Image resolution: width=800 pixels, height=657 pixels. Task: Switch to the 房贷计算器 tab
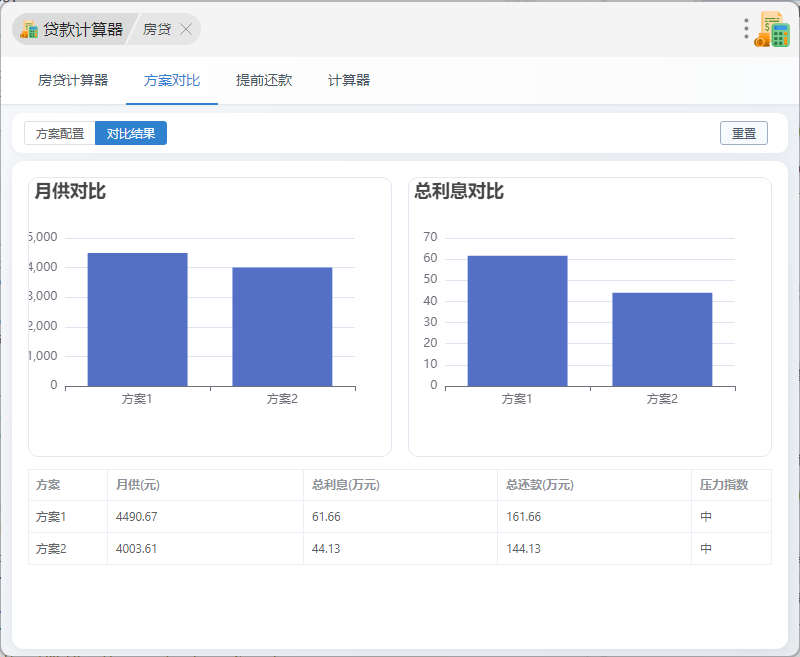73,81
